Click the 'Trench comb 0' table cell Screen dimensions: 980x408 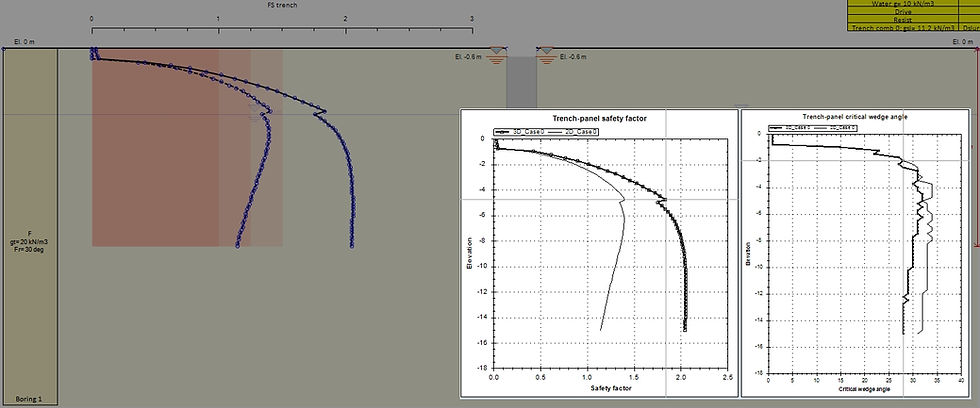(x=904, y=27)
